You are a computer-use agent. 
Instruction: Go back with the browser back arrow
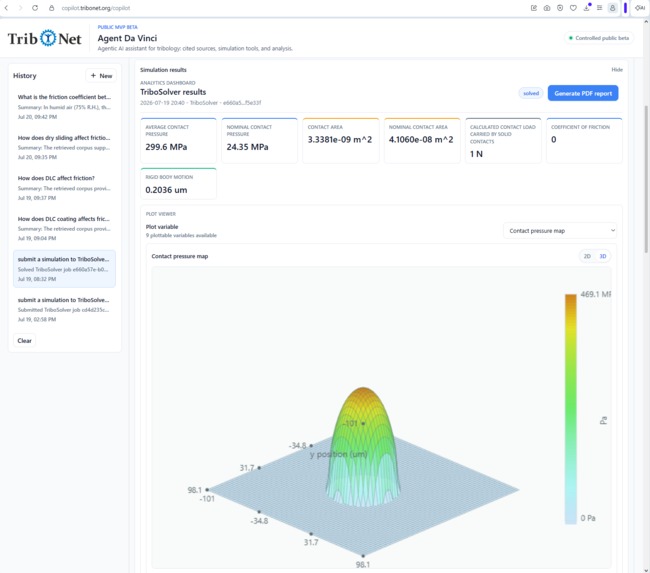click(x=7, y=8)
